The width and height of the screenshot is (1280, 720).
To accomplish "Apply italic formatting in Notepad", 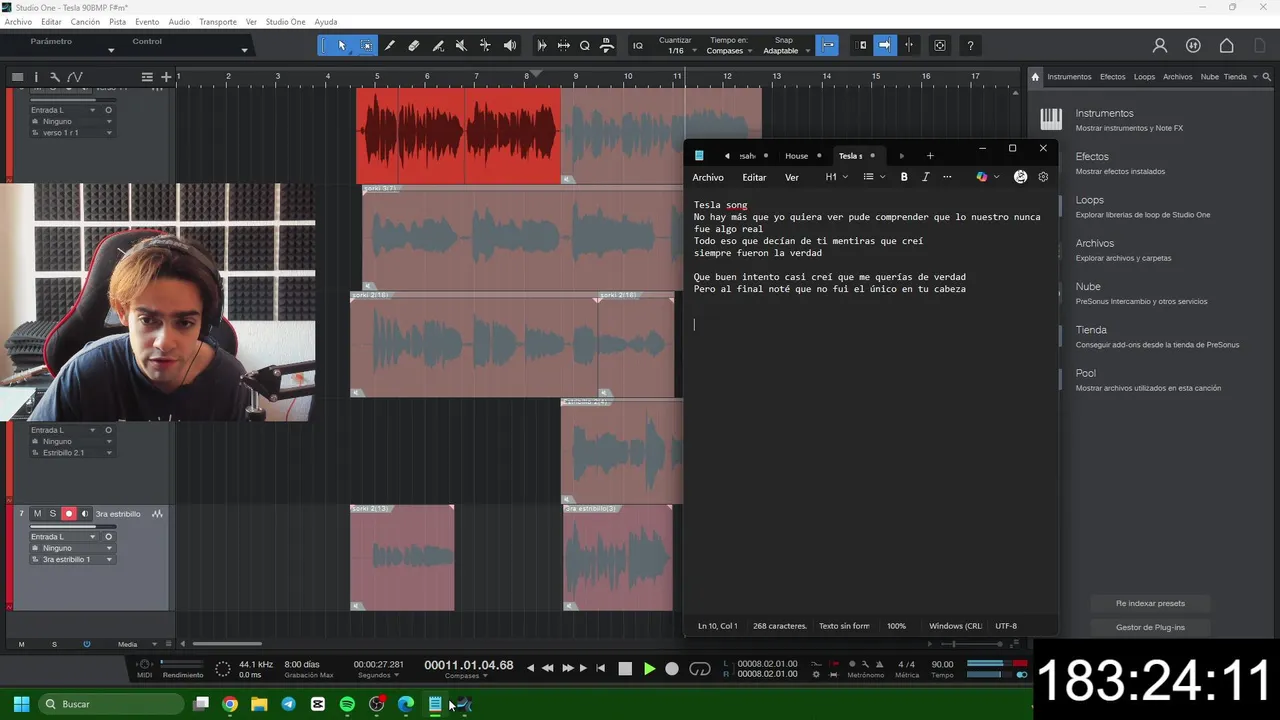I will coord(925,177).
